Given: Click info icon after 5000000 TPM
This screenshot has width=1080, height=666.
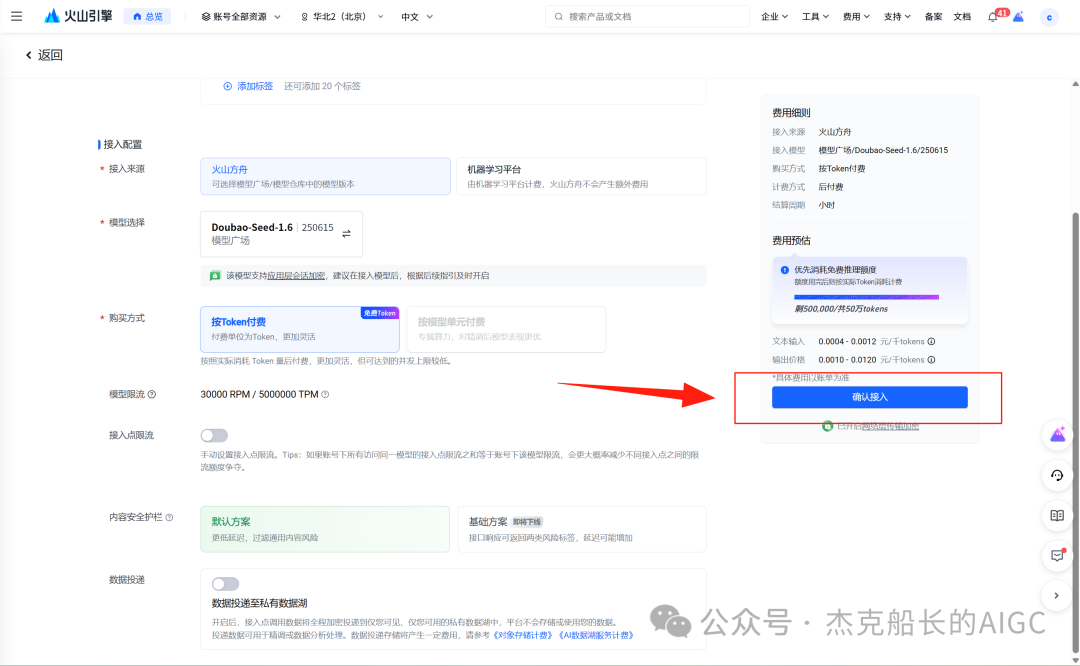Looking at the screenshot, I should point(325,395).
